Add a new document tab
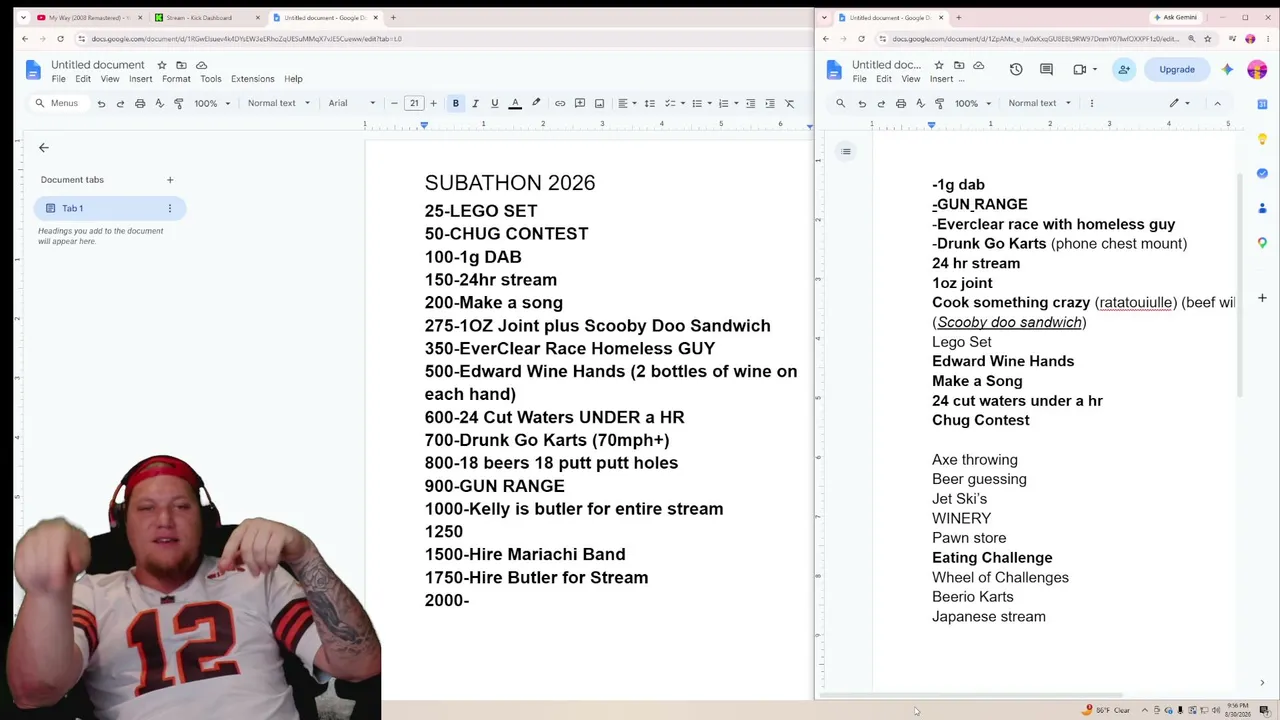Viewport: 1280px width, 720px height. point(170,180)
